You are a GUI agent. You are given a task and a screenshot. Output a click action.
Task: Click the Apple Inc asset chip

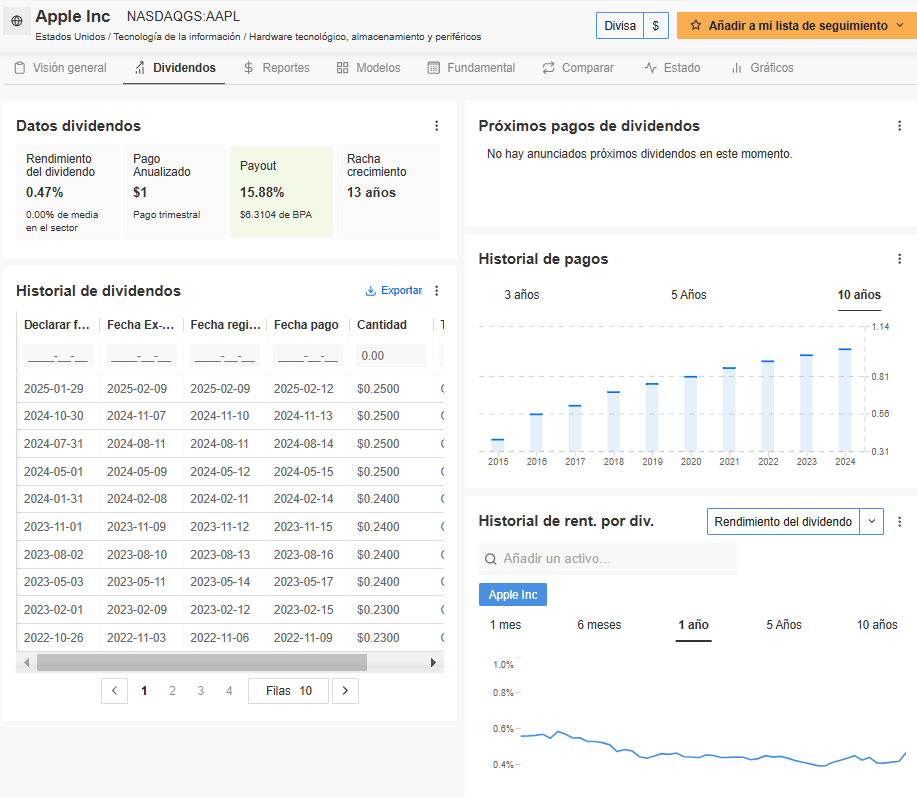tap(513, 595)
